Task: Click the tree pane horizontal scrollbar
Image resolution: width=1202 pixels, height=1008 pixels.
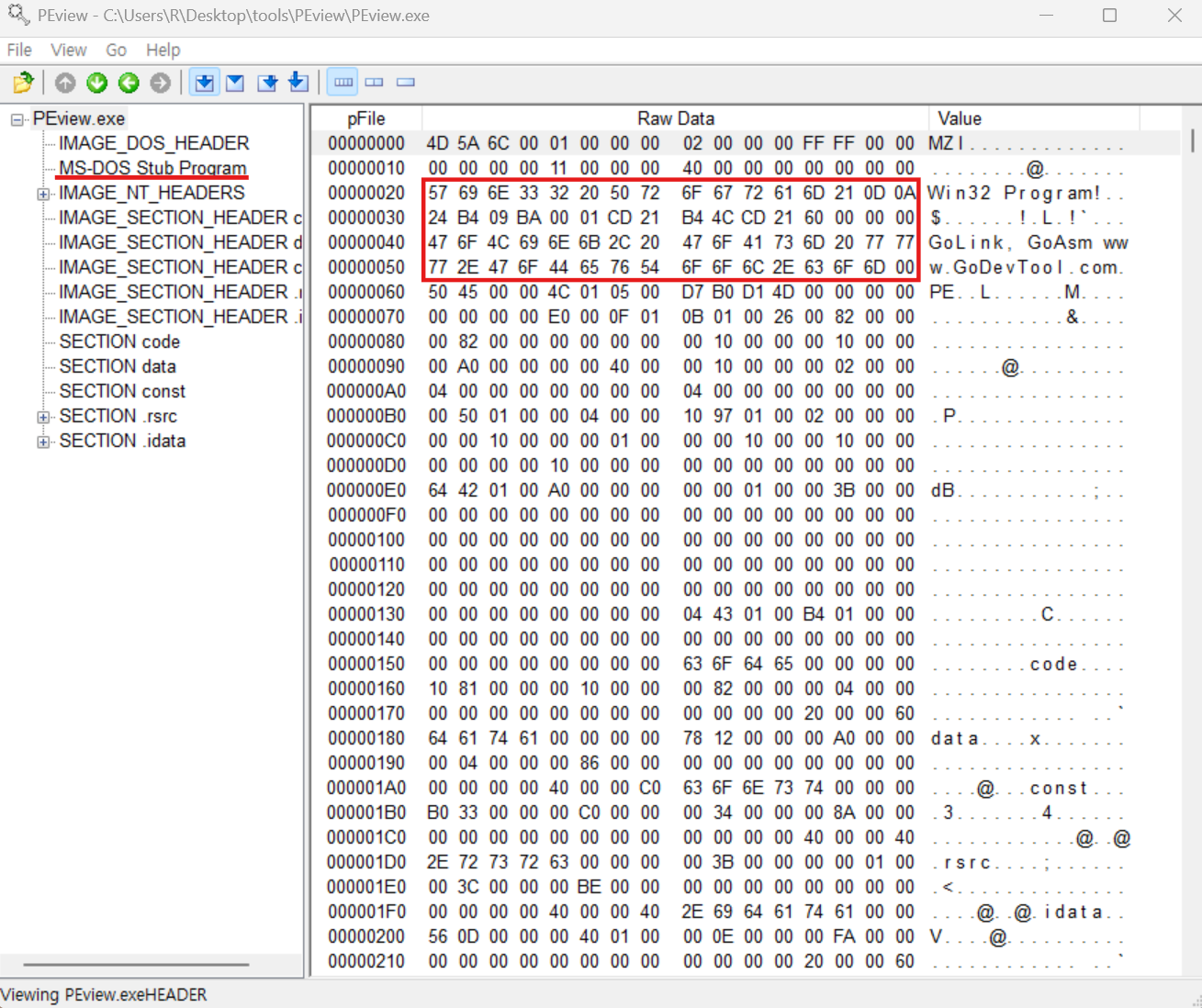Action: [x=136, y=964]
